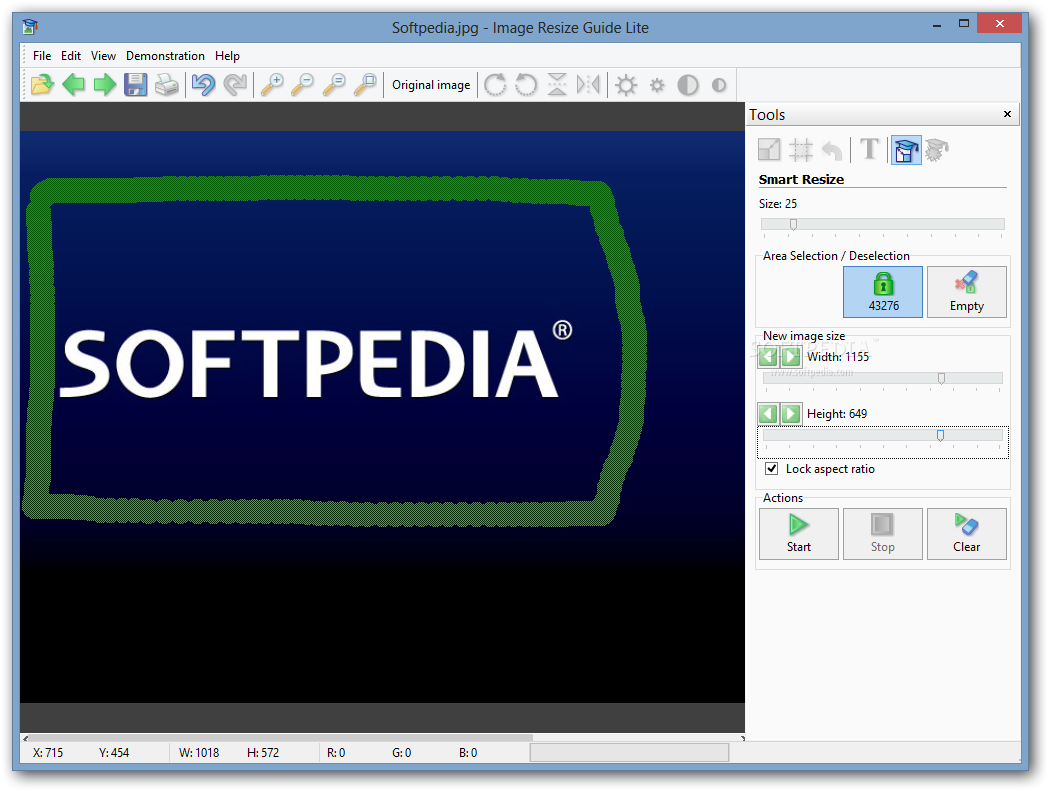Viewport: 1049px width, 791px height.
Task: Click the Start action button
Action: pos(798,533)
